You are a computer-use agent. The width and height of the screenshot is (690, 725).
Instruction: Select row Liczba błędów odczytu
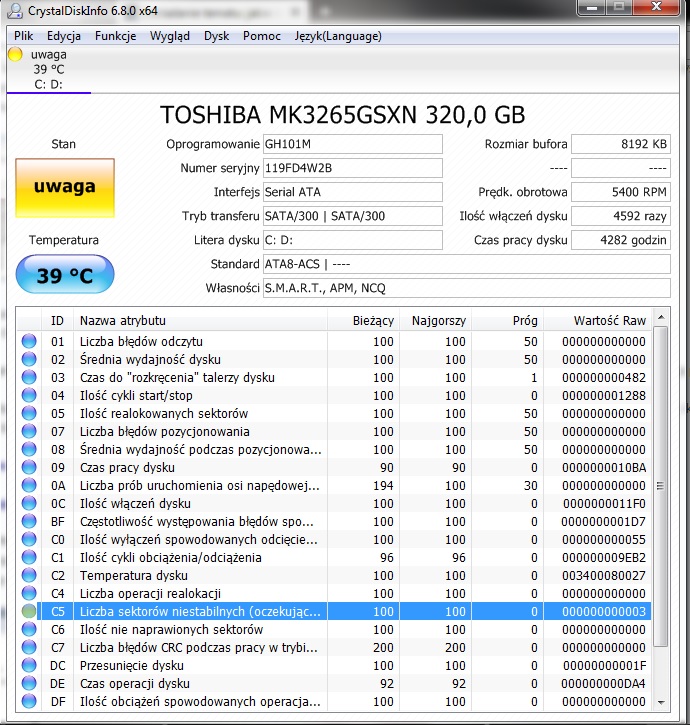(334, 341)
